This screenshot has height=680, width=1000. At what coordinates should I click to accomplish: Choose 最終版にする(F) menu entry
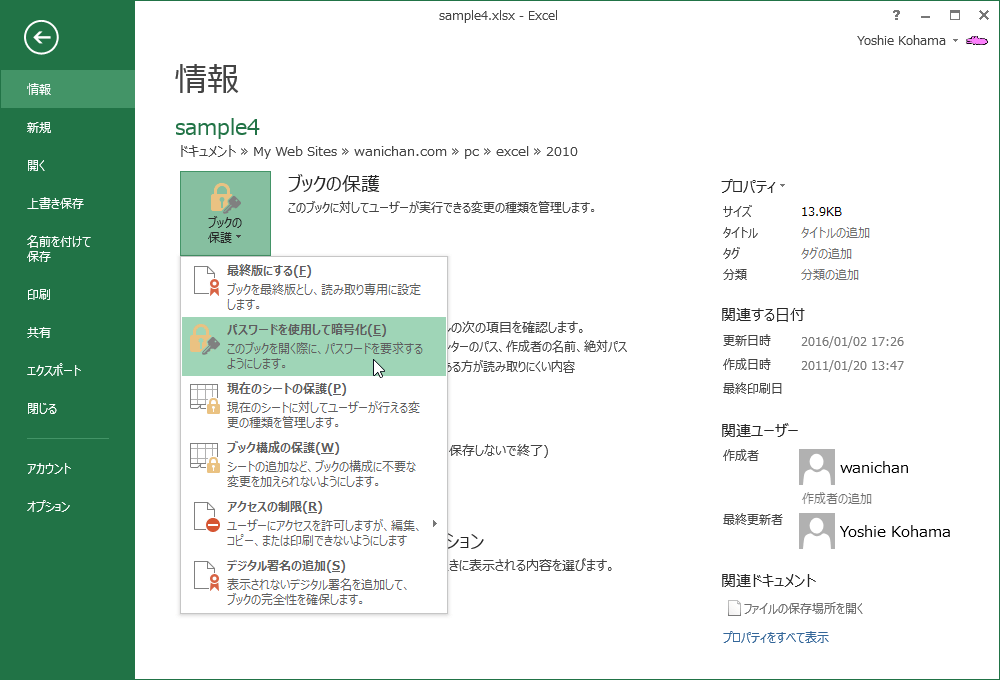(314, 287)
